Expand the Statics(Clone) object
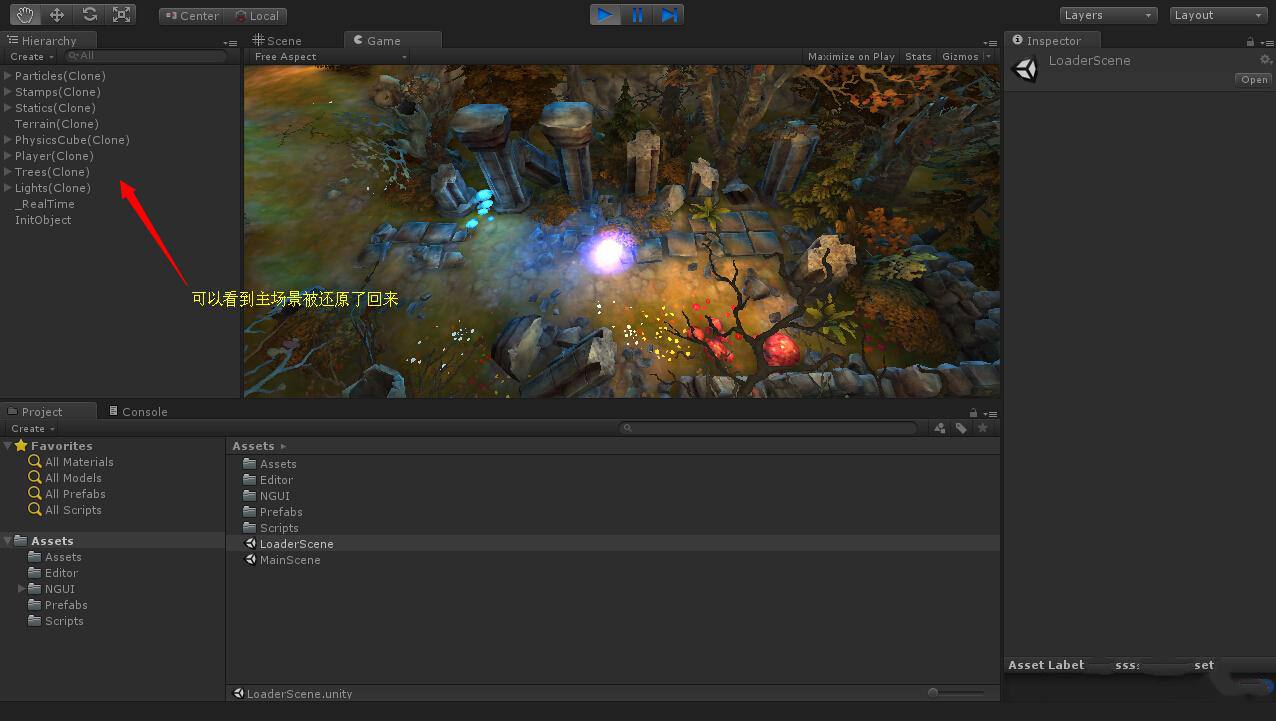 [8, 108]
